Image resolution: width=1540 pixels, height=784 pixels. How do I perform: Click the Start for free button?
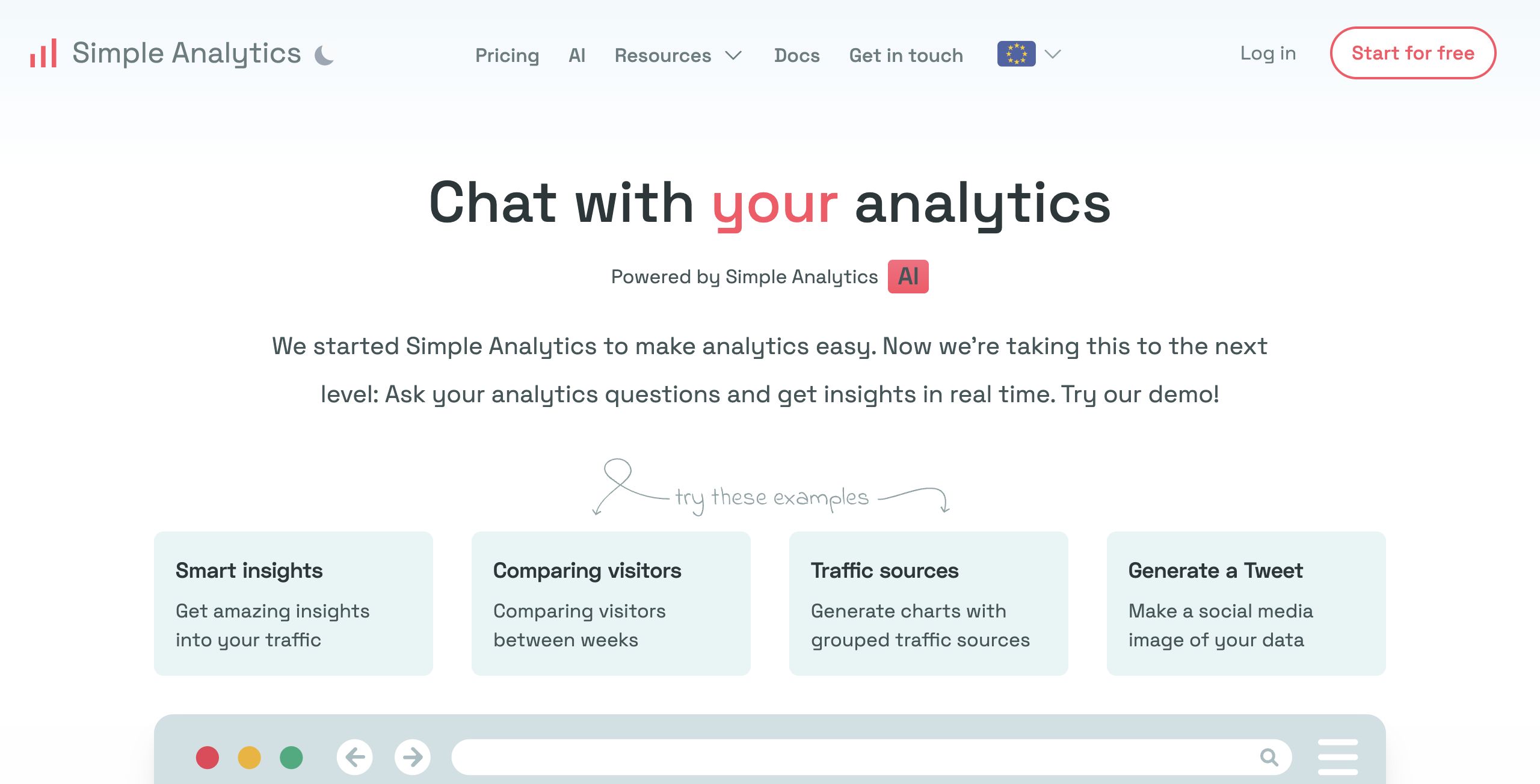pyautogui.click(x=1413, y=53)
